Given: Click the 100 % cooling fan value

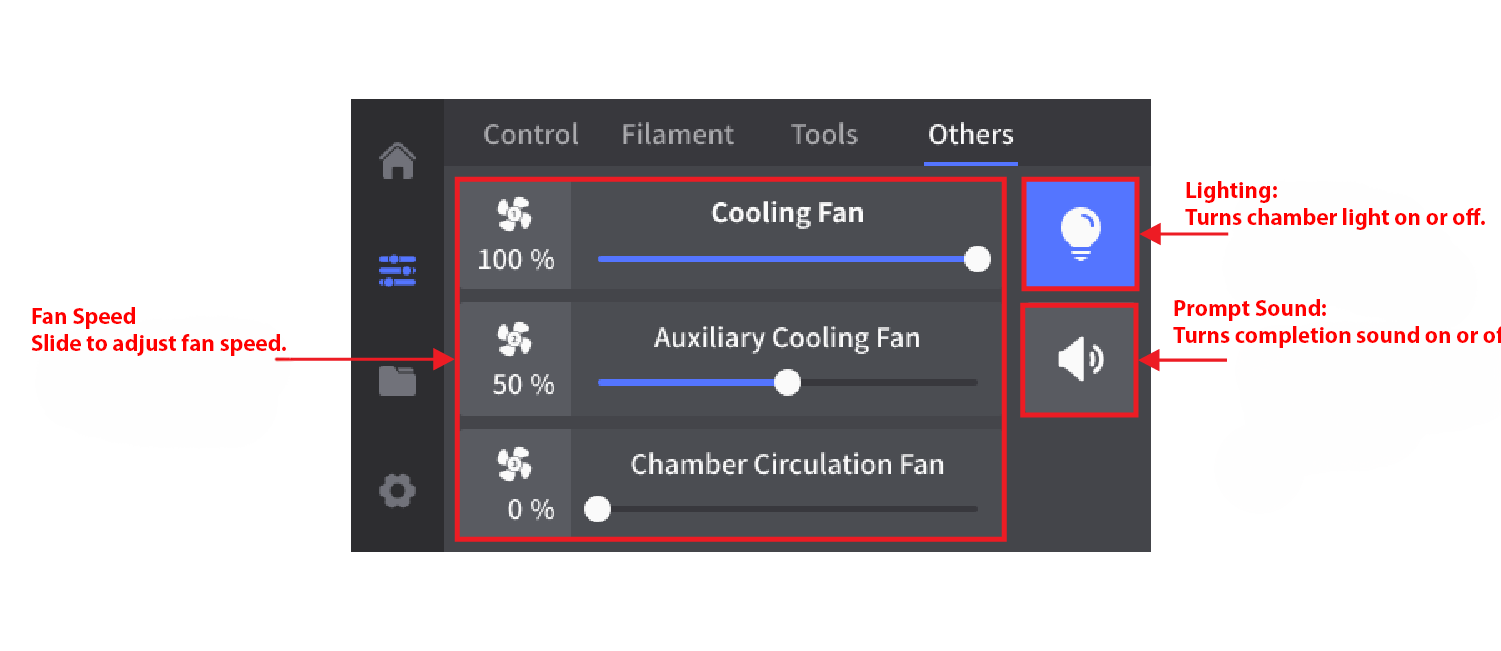Looking at the screenshot, I should [515, 259].
